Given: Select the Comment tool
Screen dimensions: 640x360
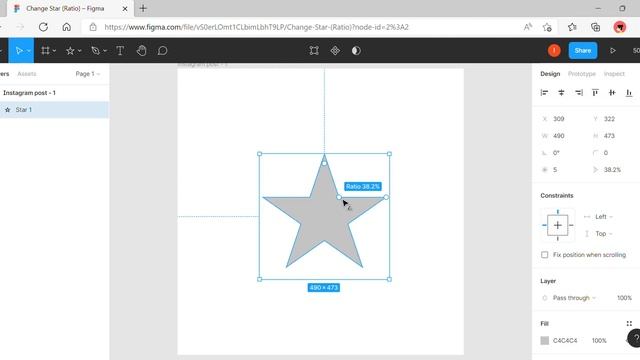Looking at the screenshot, I should click(x=162, y=51).
